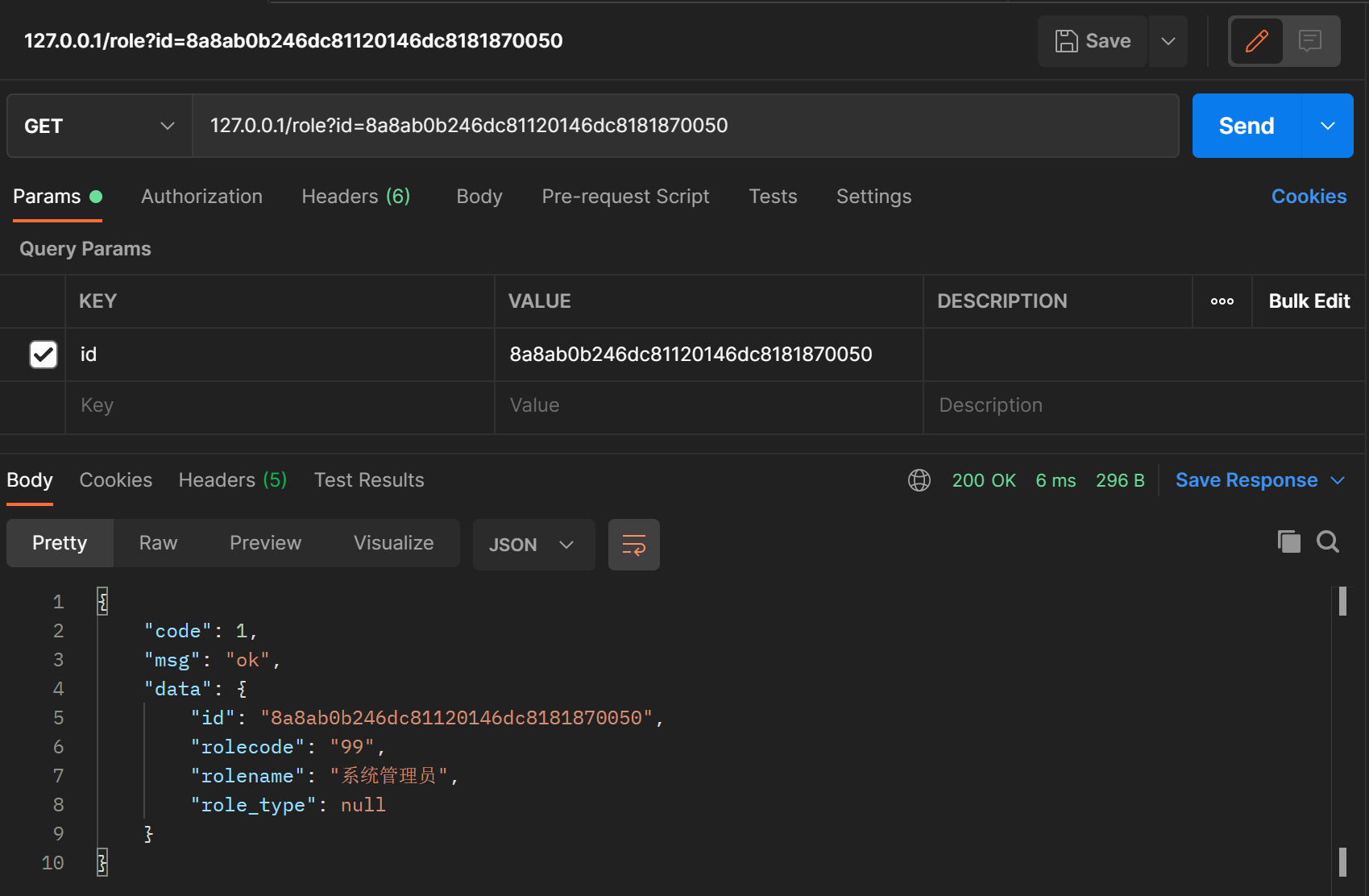1369x896 pixels.
Task: Click the id value 8a8ab0b246dc81120146dc8181870050 cell
Action: click(x=708, y=355)
